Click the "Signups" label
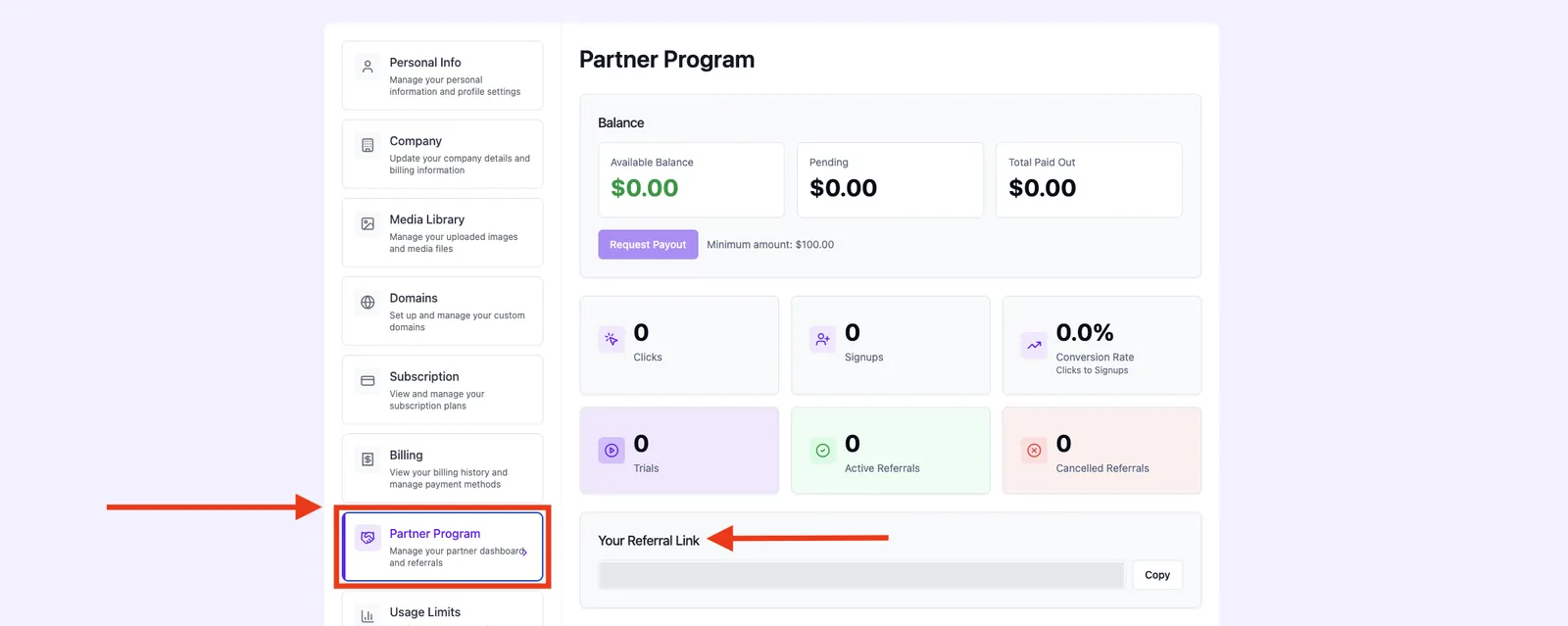 863,358
